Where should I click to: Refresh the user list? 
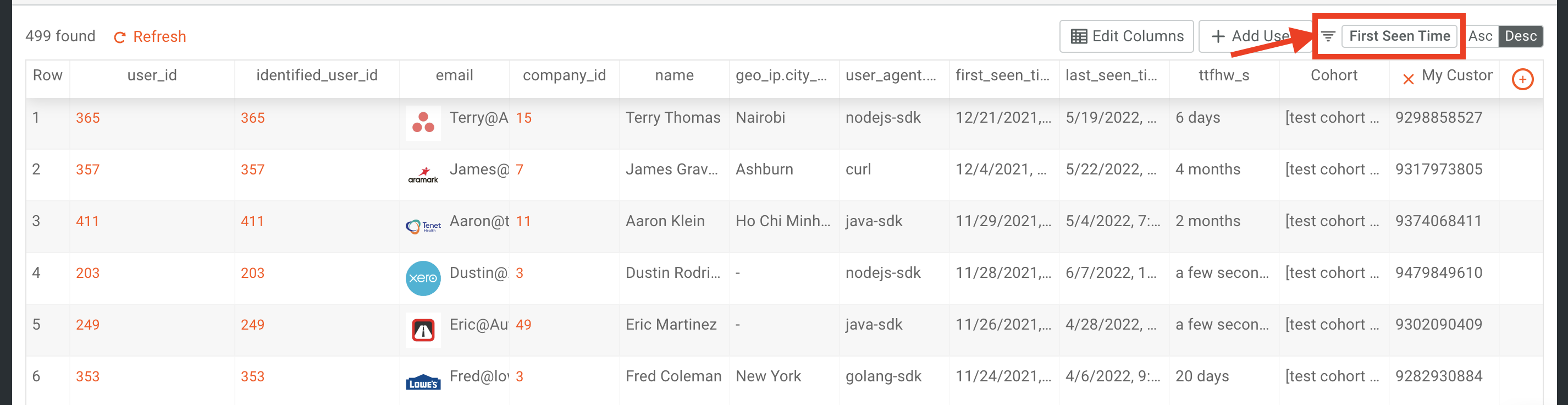[x=150, y=37]
